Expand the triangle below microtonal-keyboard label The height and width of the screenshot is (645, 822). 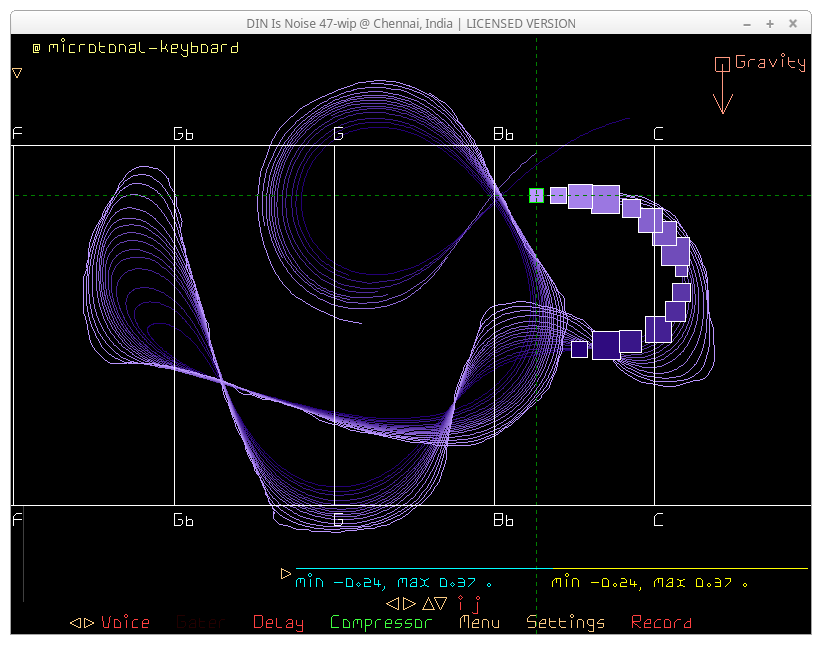[x=17, y=73]
